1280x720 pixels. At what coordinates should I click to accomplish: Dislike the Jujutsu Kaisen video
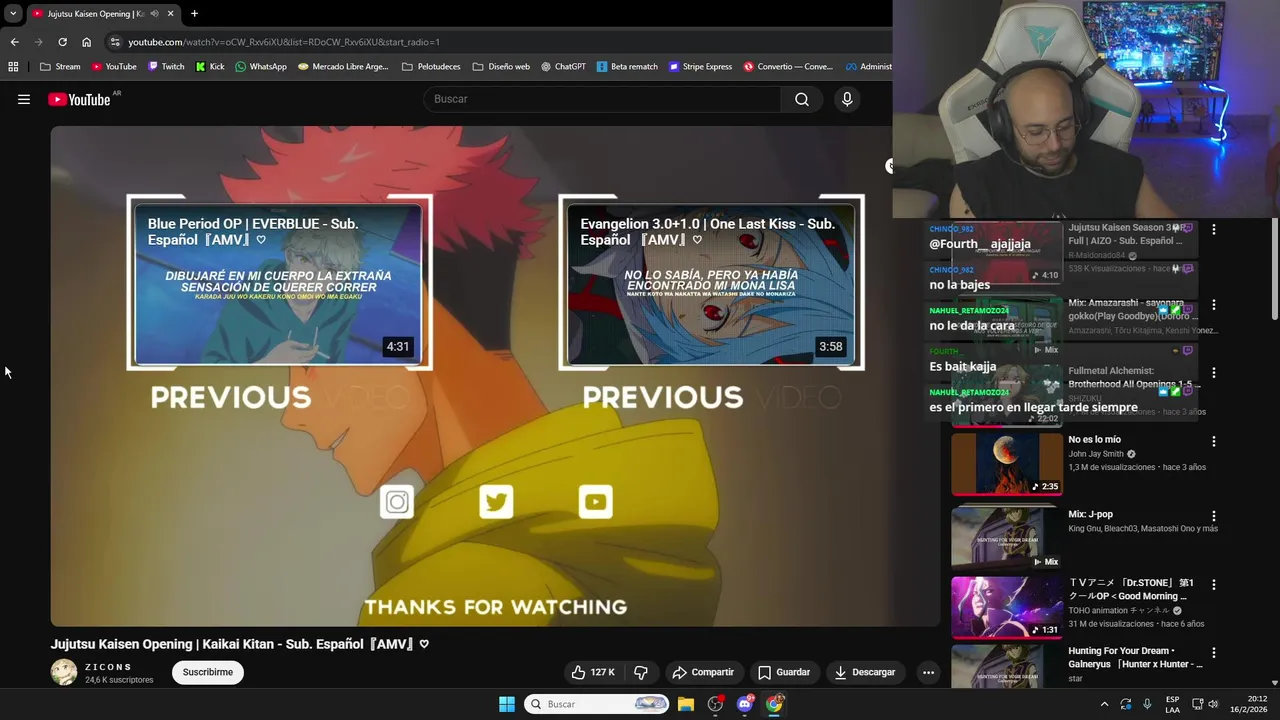tap(641, 672)
